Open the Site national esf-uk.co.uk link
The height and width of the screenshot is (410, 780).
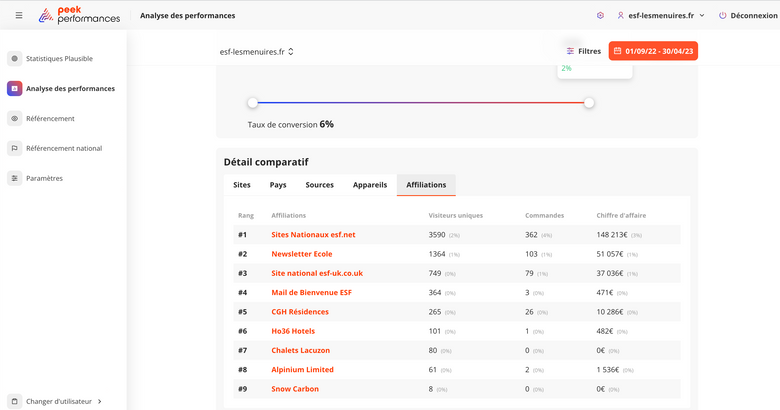[317, 273]
